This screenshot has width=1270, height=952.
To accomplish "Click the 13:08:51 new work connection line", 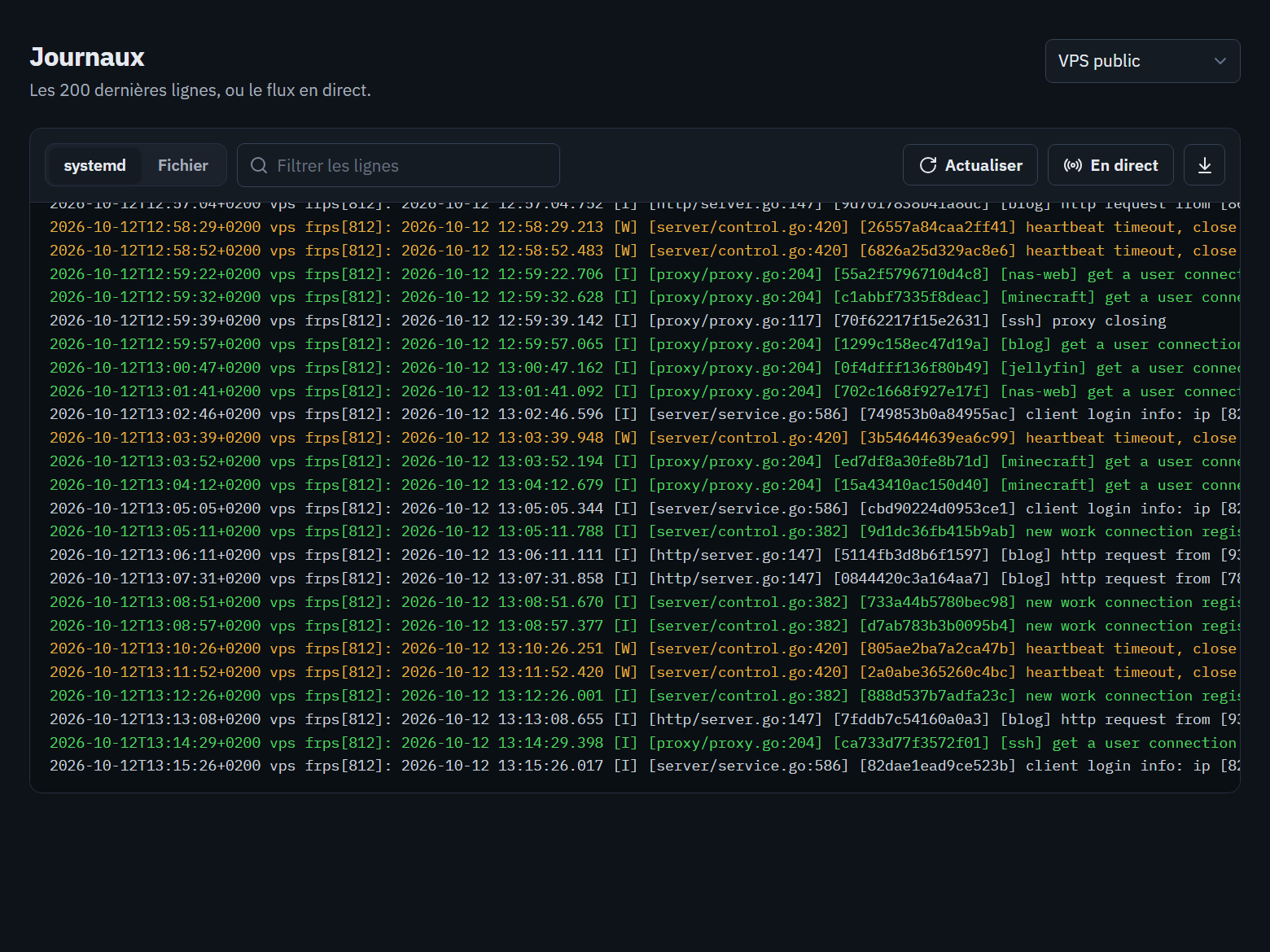I will pos(643,602).
